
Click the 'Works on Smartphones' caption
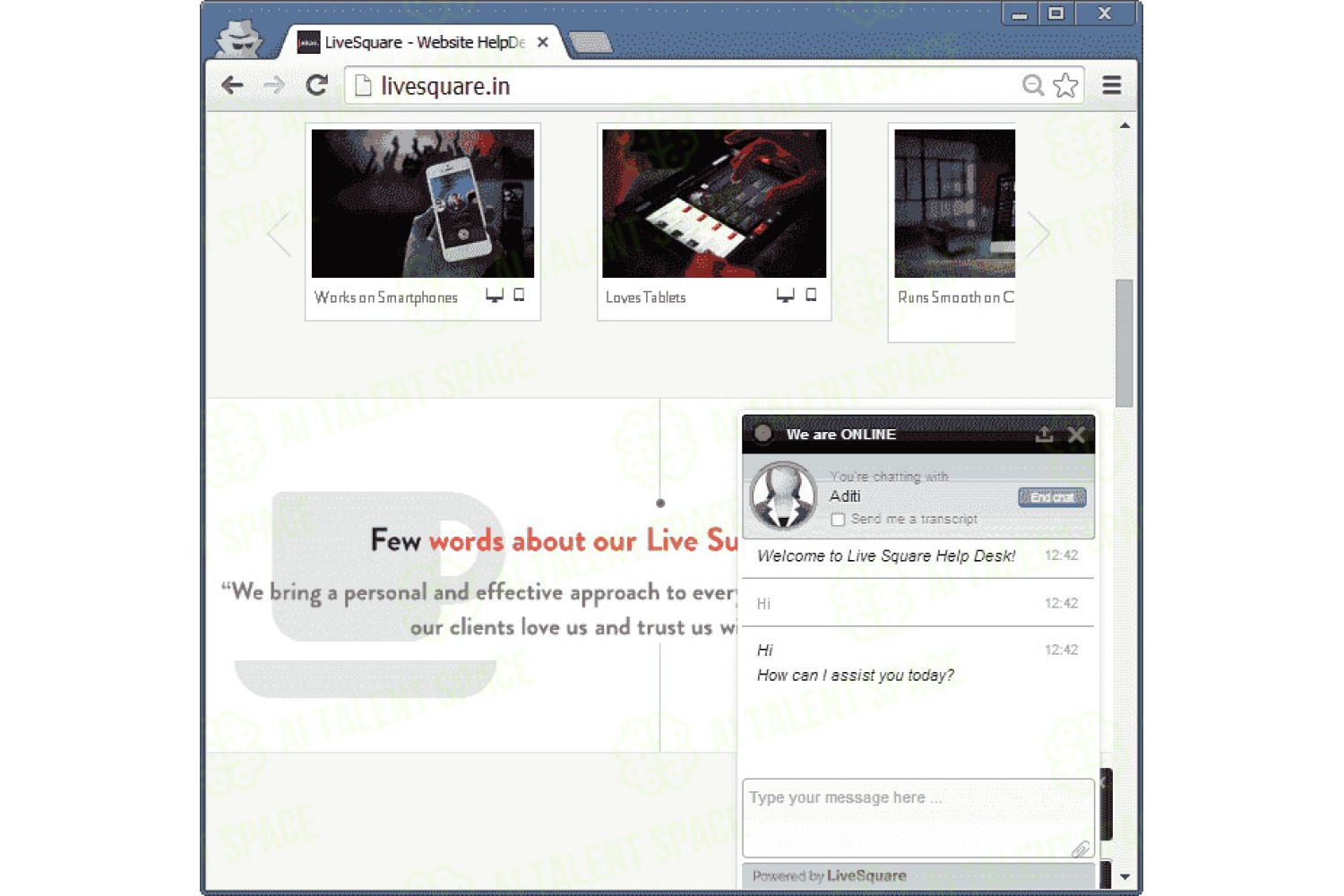(x=386, y=297)
